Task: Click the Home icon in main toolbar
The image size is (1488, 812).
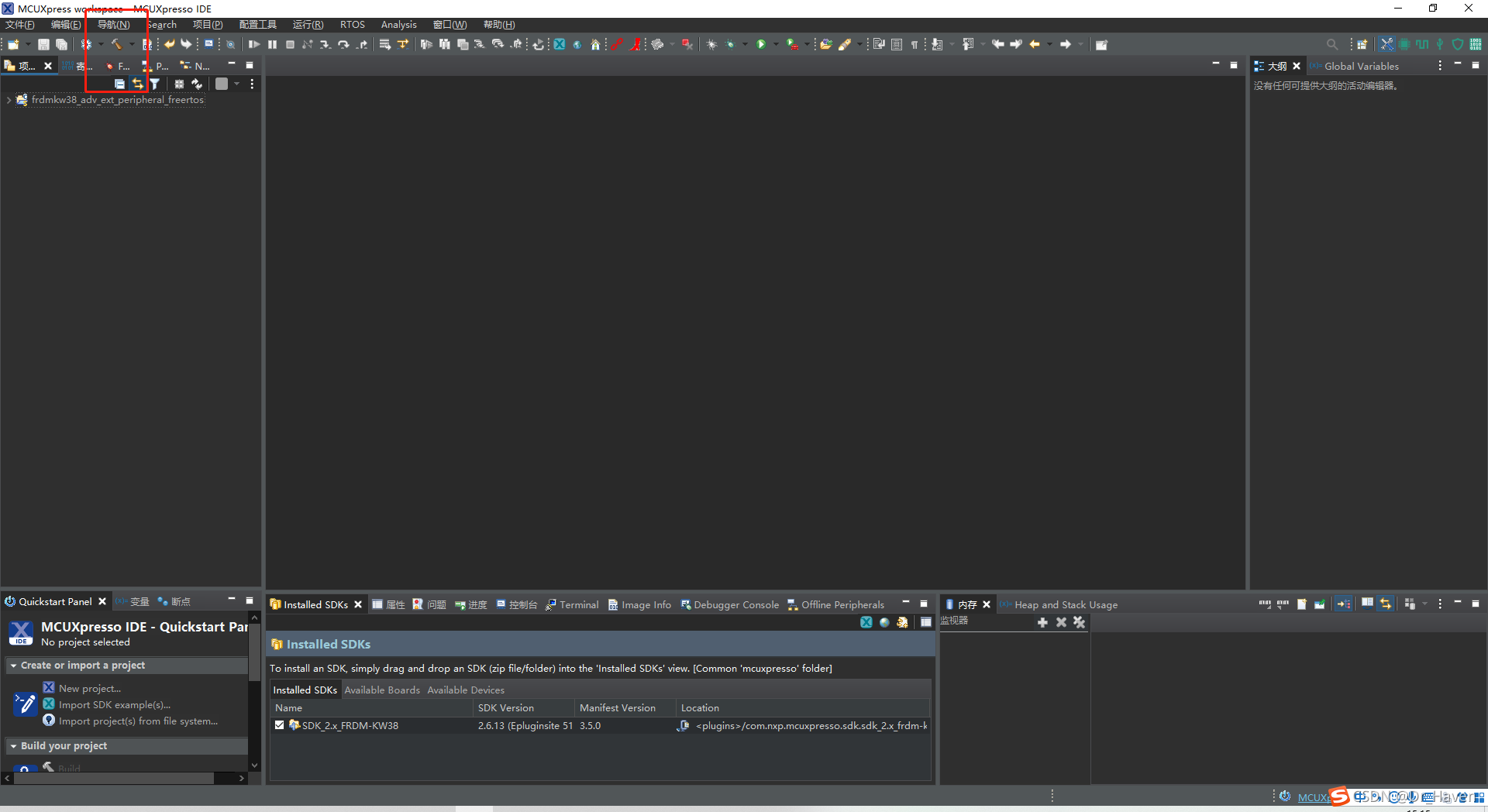Action: (x=595, y=44)
